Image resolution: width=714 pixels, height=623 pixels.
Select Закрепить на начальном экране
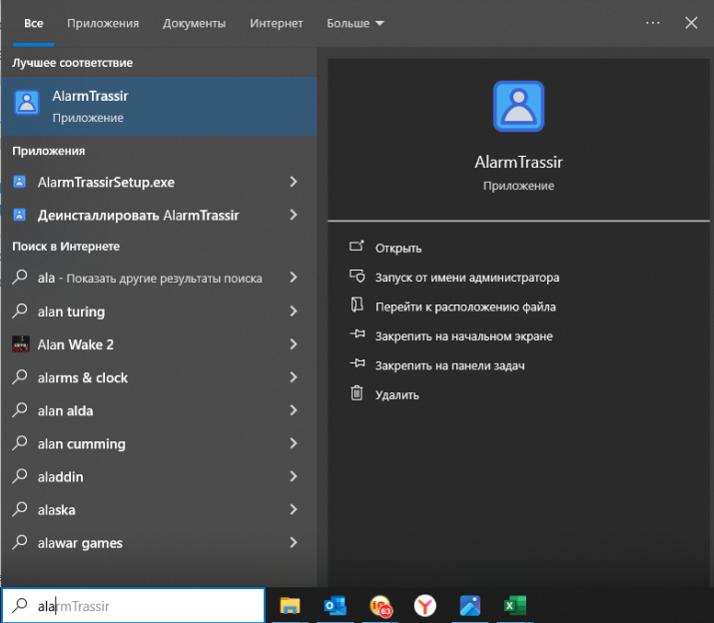[x=464, y=336]
